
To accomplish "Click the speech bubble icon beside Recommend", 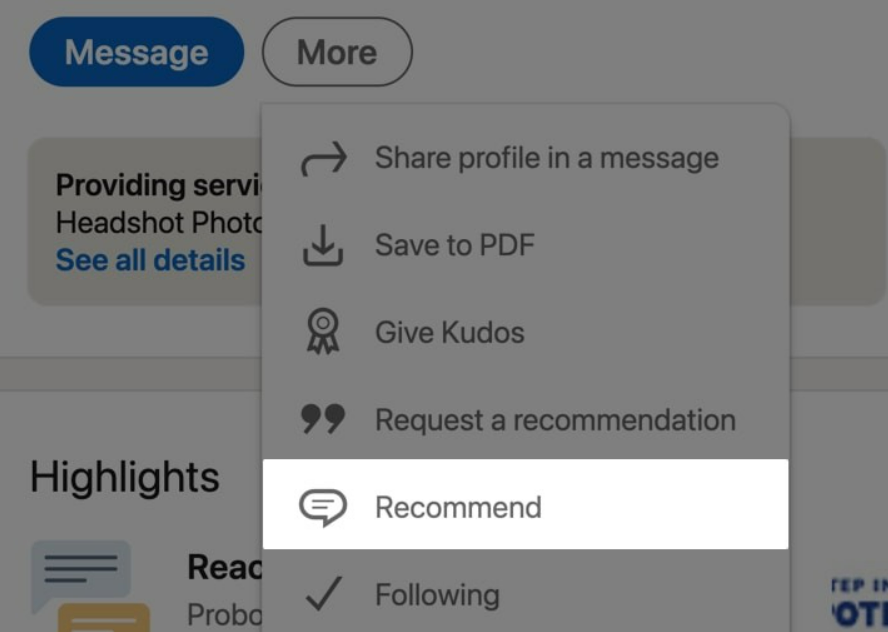I will (x=322, y=507).
